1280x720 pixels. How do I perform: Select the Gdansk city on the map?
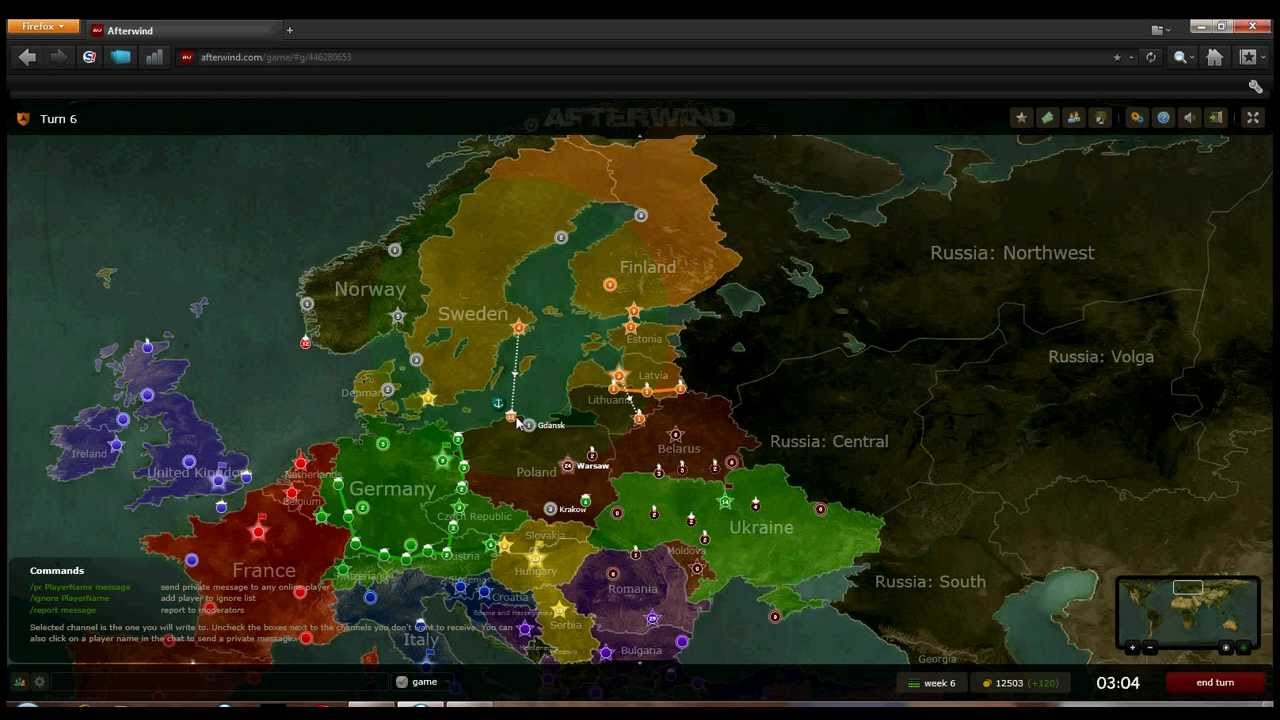pos(529,425)
